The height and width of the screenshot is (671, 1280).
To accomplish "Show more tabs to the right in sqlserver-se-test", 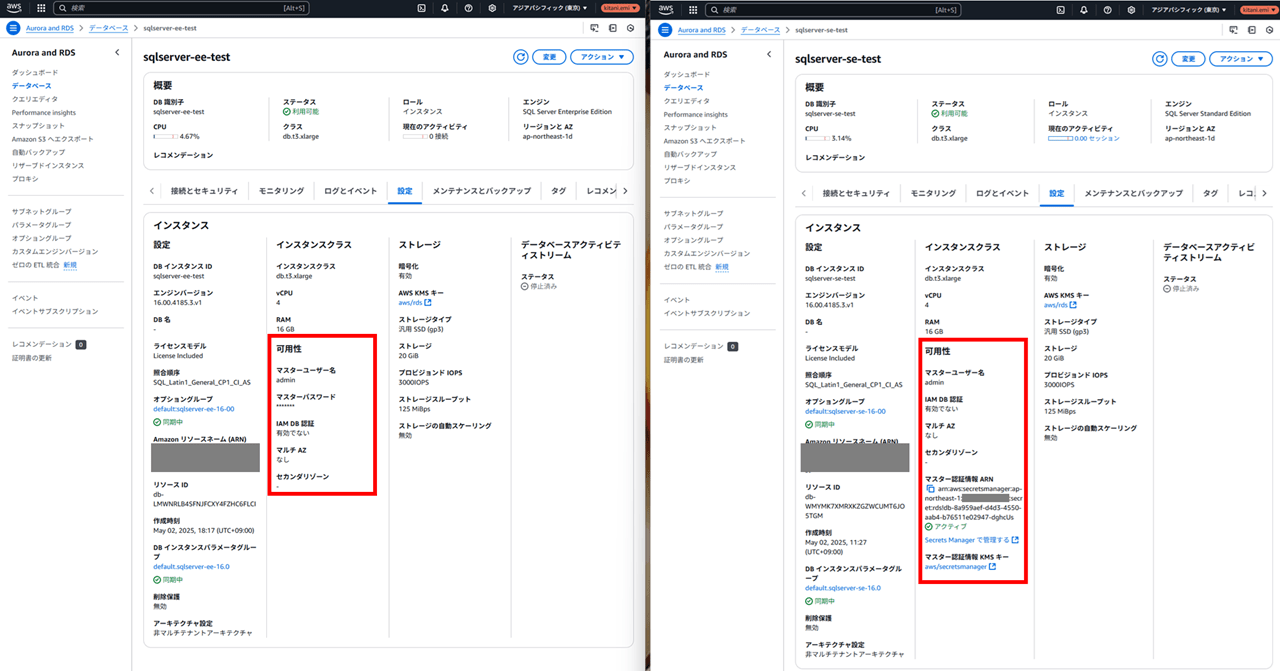I will pyautogui.click(x=1264, y=193).
